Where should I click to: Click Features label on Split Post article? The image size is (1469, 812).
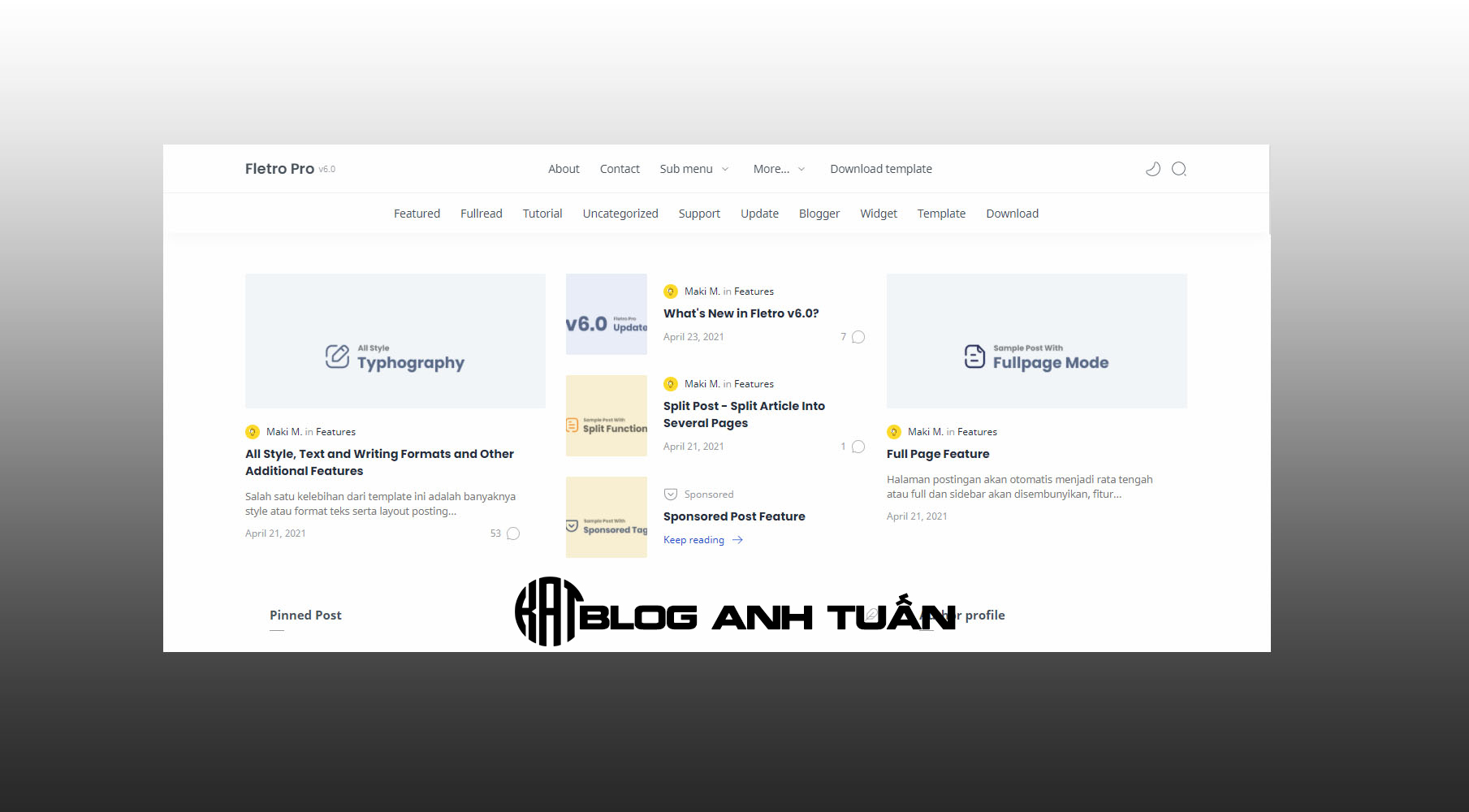pos(754,384)
